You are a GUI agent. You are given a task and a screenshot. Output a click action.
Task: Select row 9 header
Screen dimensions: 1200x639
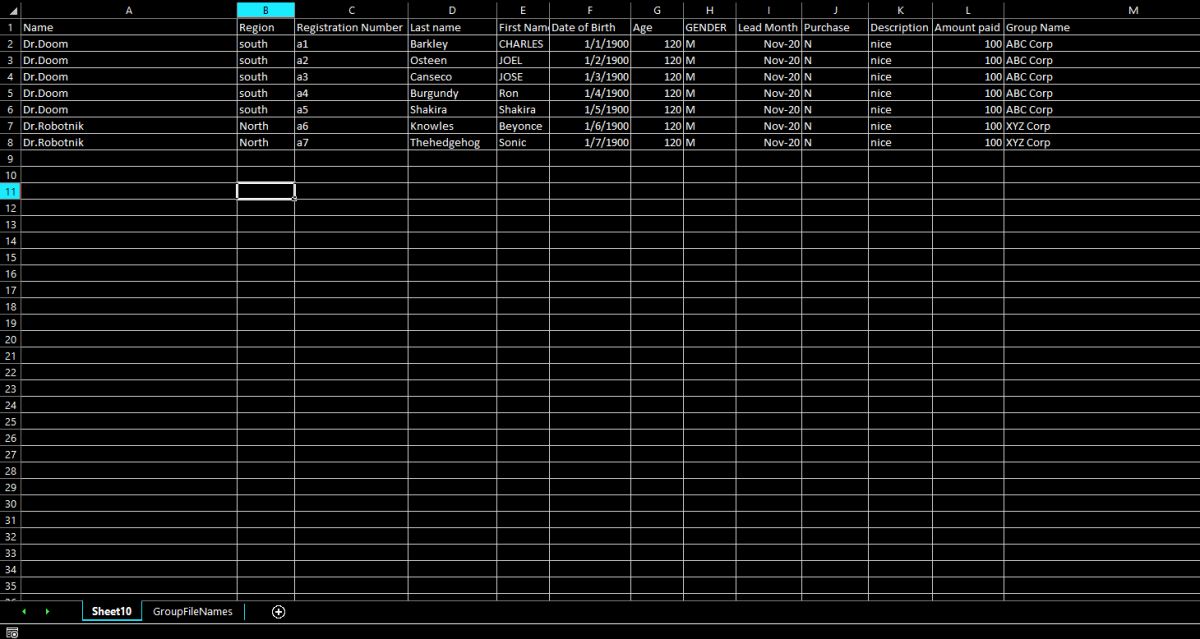(10, 158)
